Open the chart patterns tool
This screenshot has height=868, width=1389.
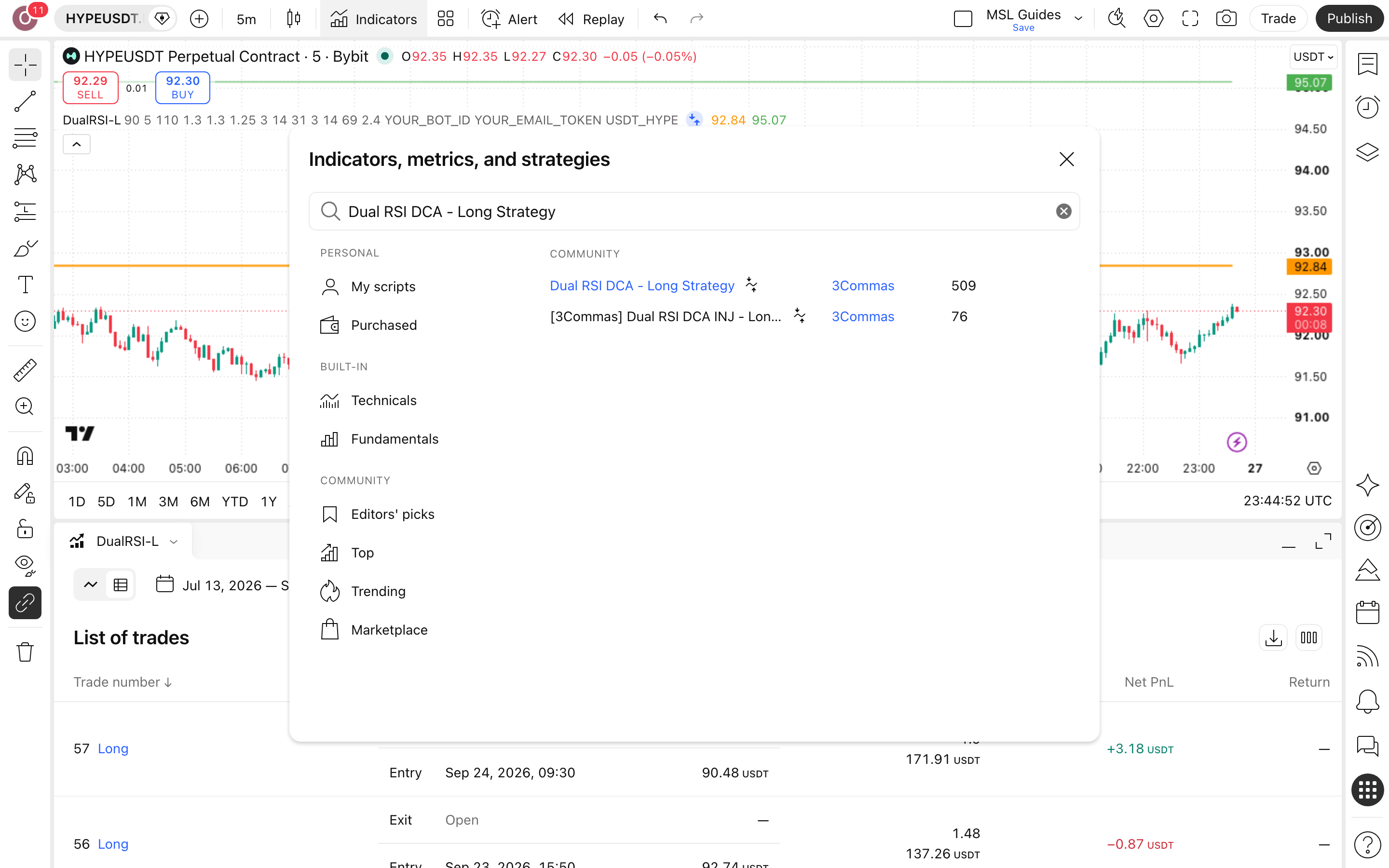coord(25,175)
